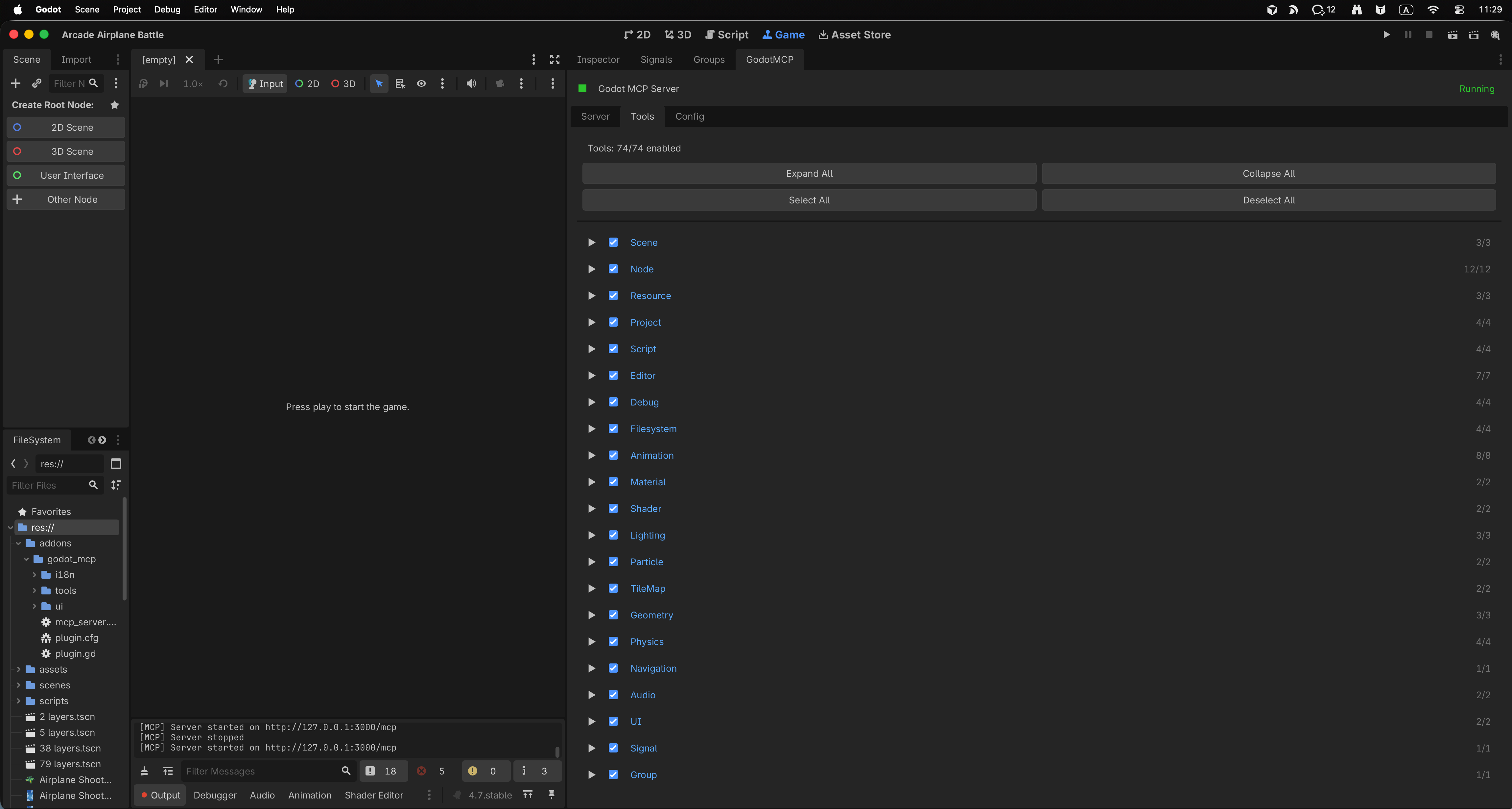The height and width of the screenshot is (809, 1512).
Task: Click the Collapse All button
Action: pos(1268,173)
